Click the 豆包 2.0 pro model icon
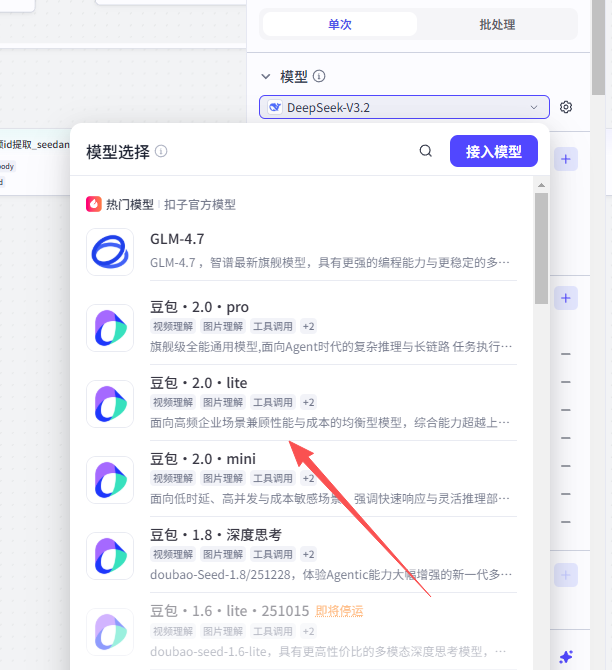Screen dimensions: 612x670 110,328
